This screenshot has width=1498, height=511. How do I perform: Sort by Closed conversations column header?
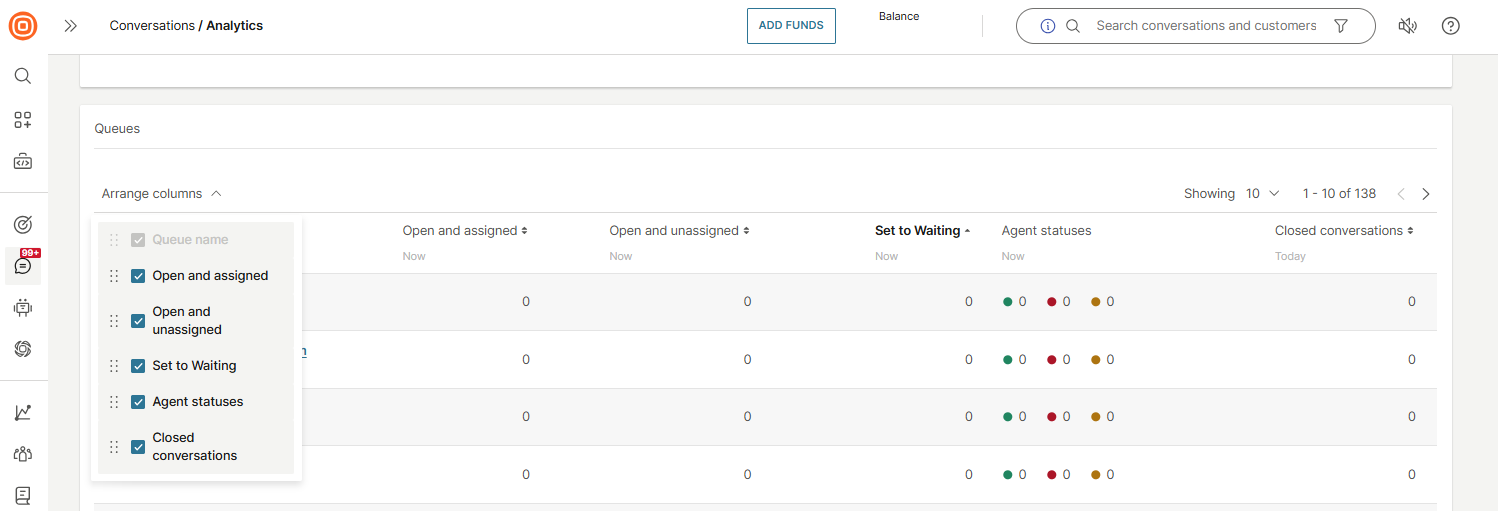[x=1343, y=231]
